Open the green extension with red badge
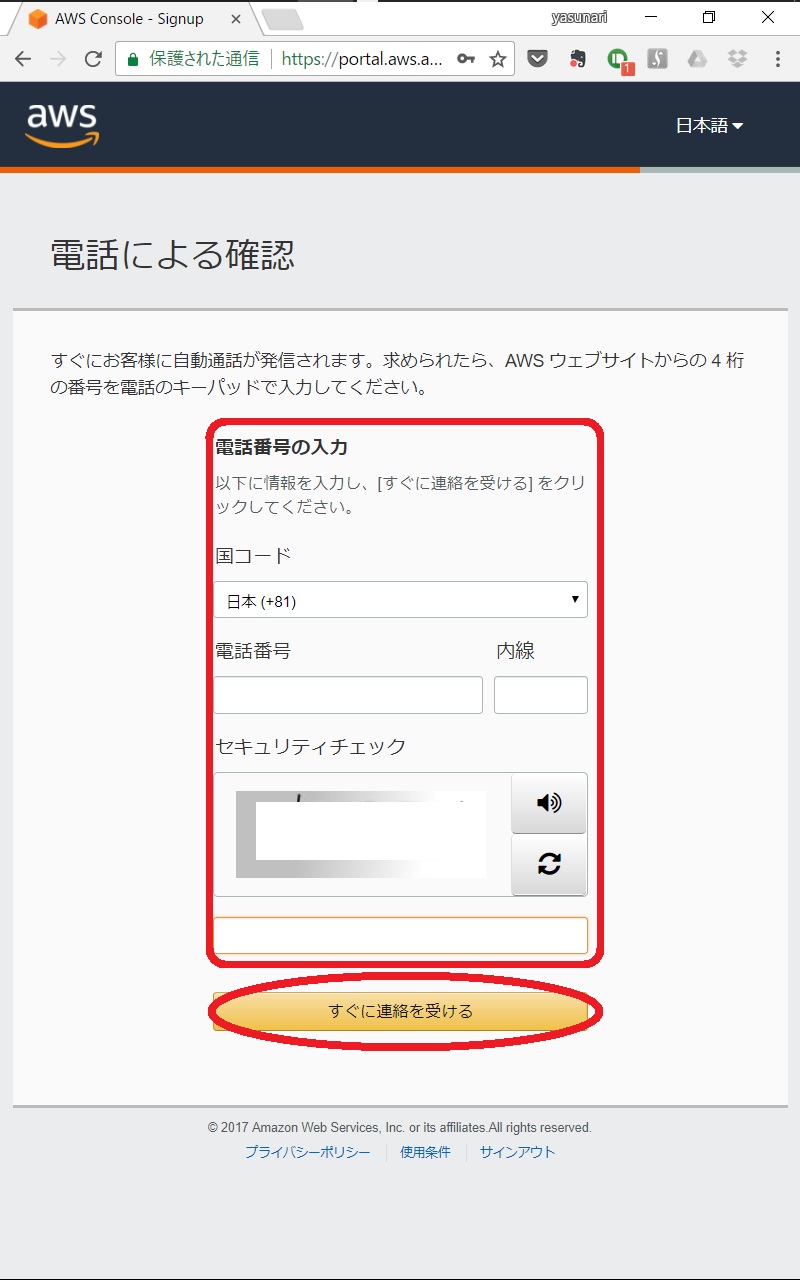The width and height of the screenshot is (800, 1280). [x=618, y=60]
